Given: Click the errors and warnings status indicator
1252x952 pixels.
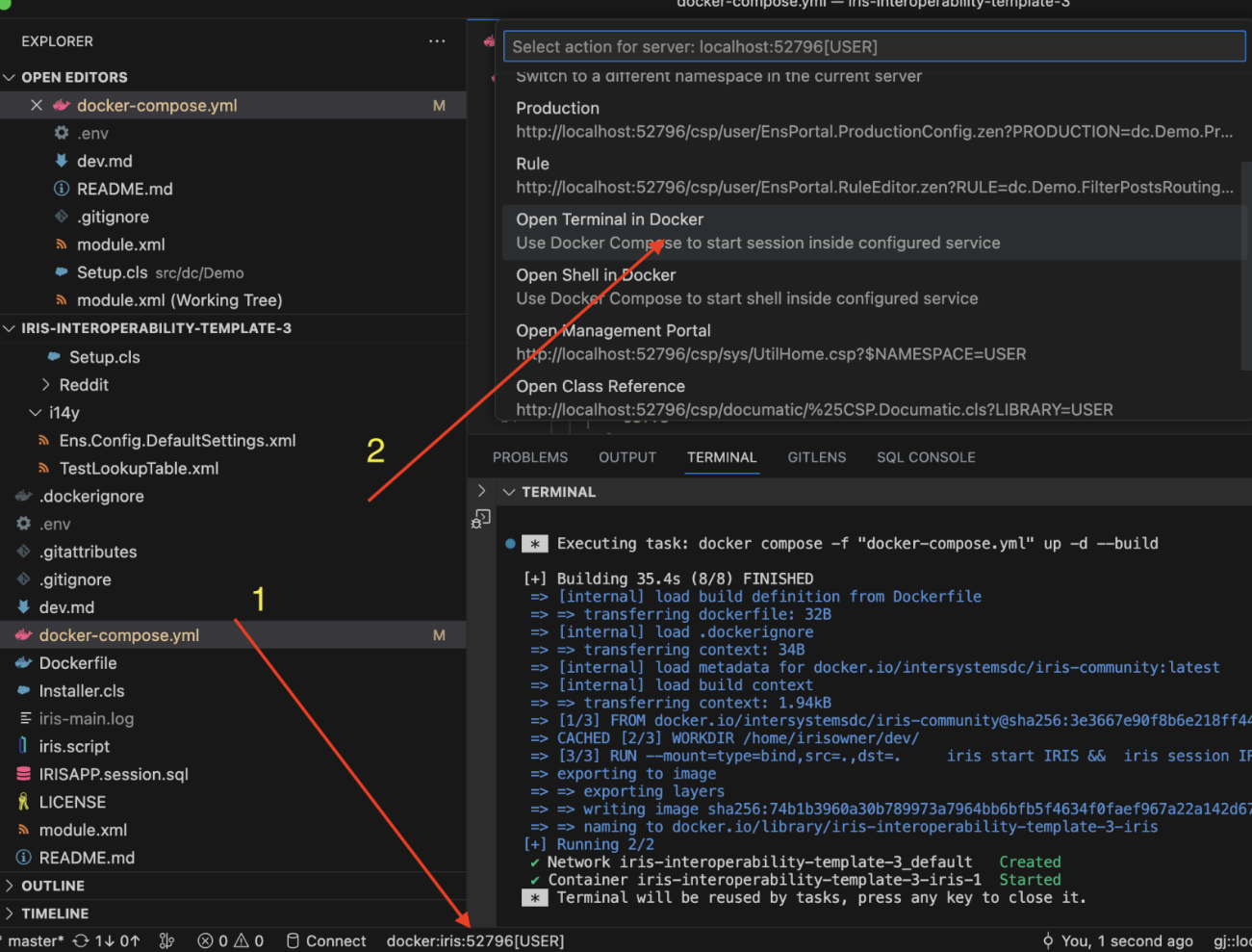Looking at the screenshot, I should tap(230, 940).
